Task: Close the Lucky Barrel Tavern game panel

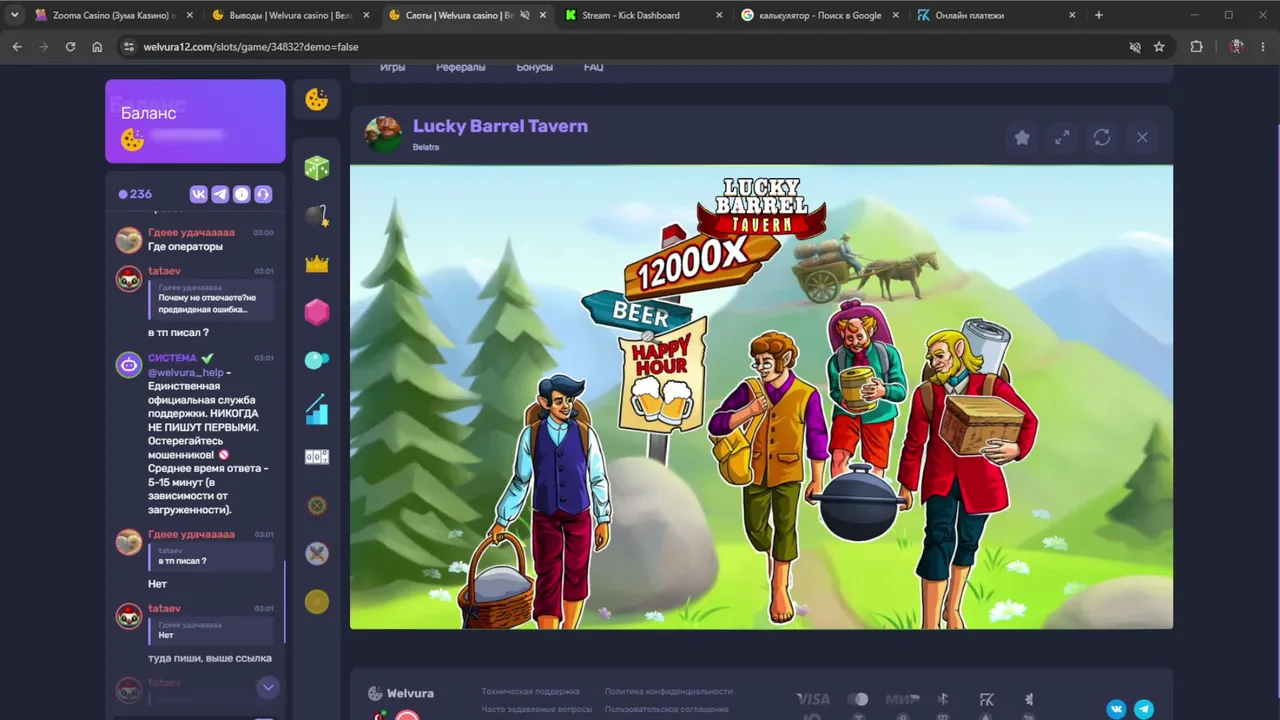Action: pos(1142,138)
